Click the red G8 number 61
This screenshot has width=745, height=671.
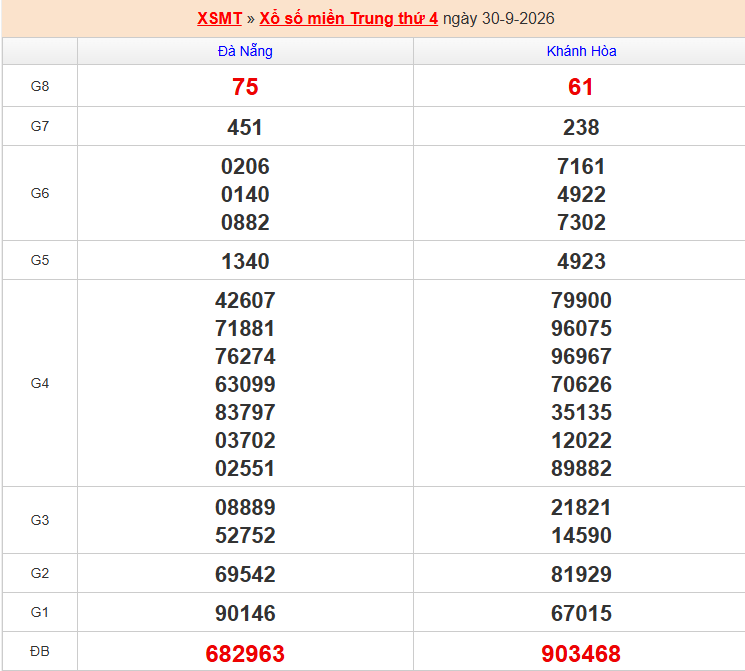(x=581, y=87)
